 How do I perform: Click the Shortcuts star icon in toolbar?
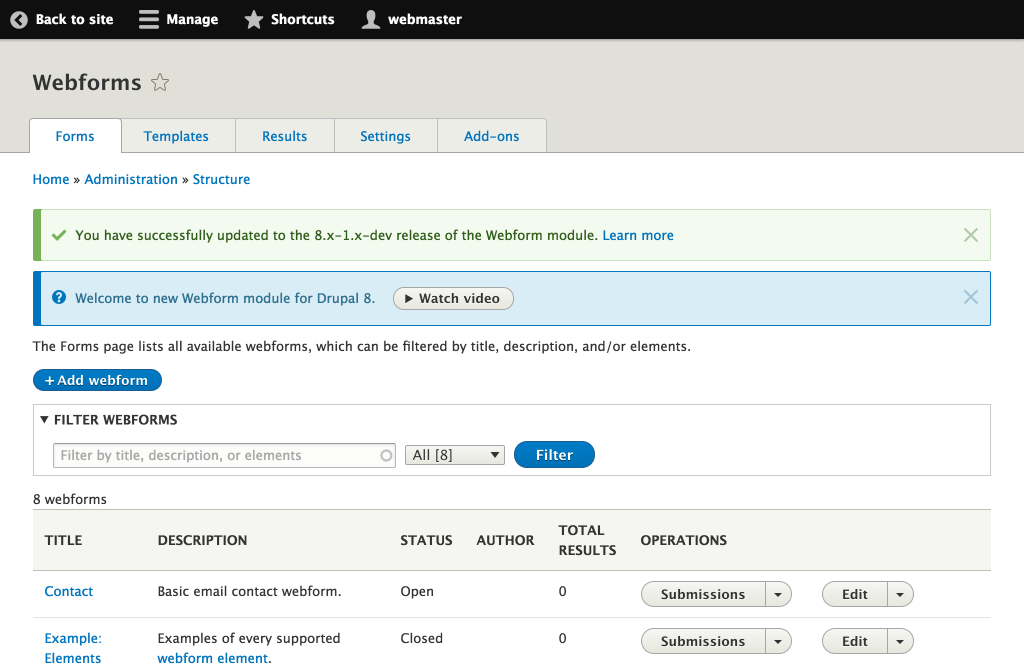click(x=253, y=20)
